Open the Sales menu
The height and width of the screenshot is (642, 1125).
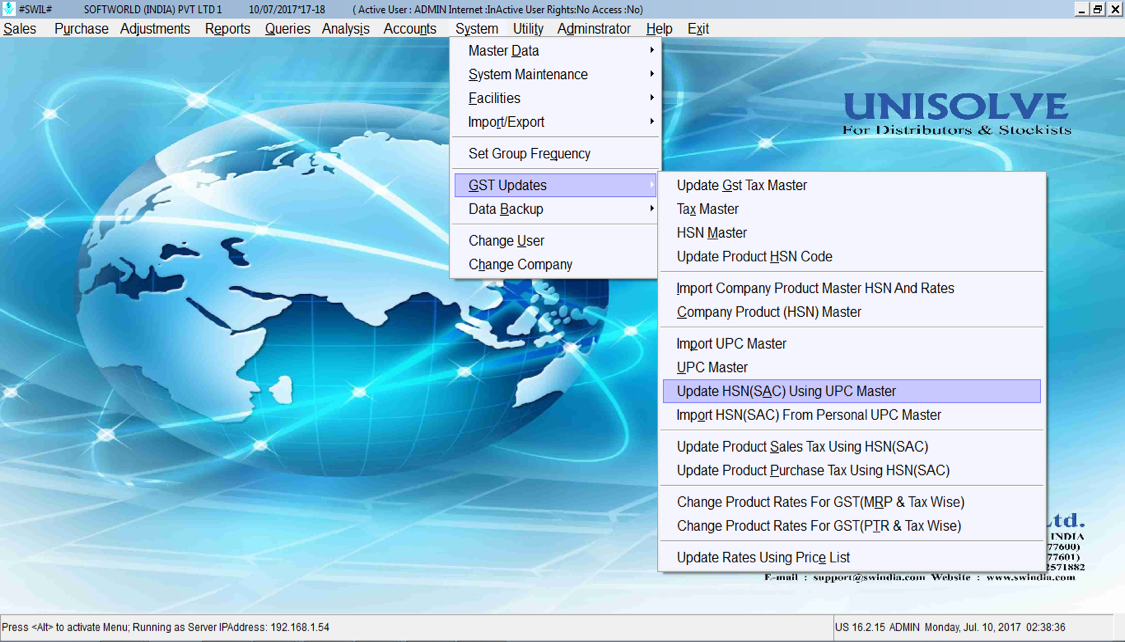click(x=19, y=29)
